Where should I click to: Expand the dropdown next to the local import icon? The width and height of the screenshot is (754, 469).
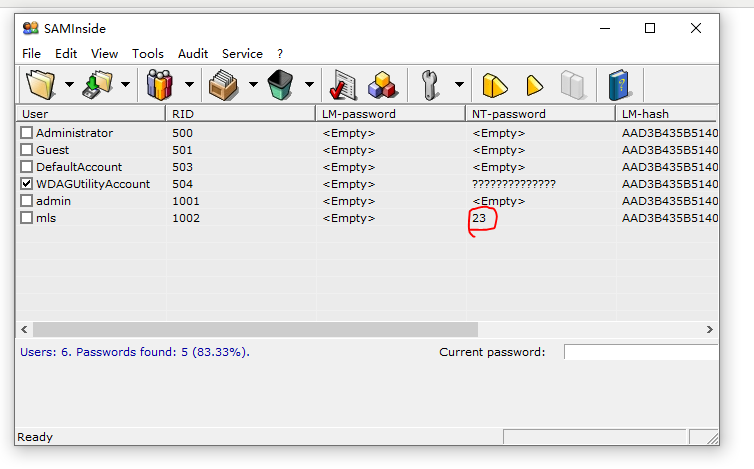(126, 85)
